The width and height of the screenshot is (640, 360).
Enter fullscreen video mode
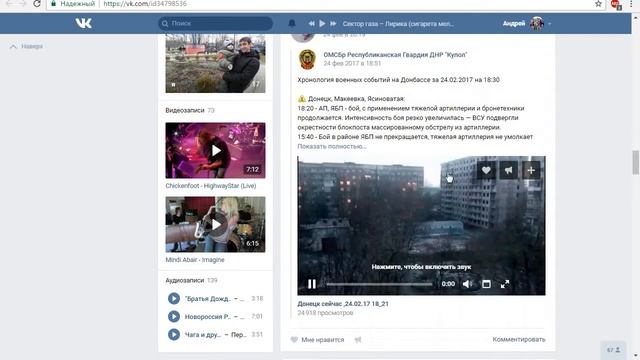tap(505, 284)
